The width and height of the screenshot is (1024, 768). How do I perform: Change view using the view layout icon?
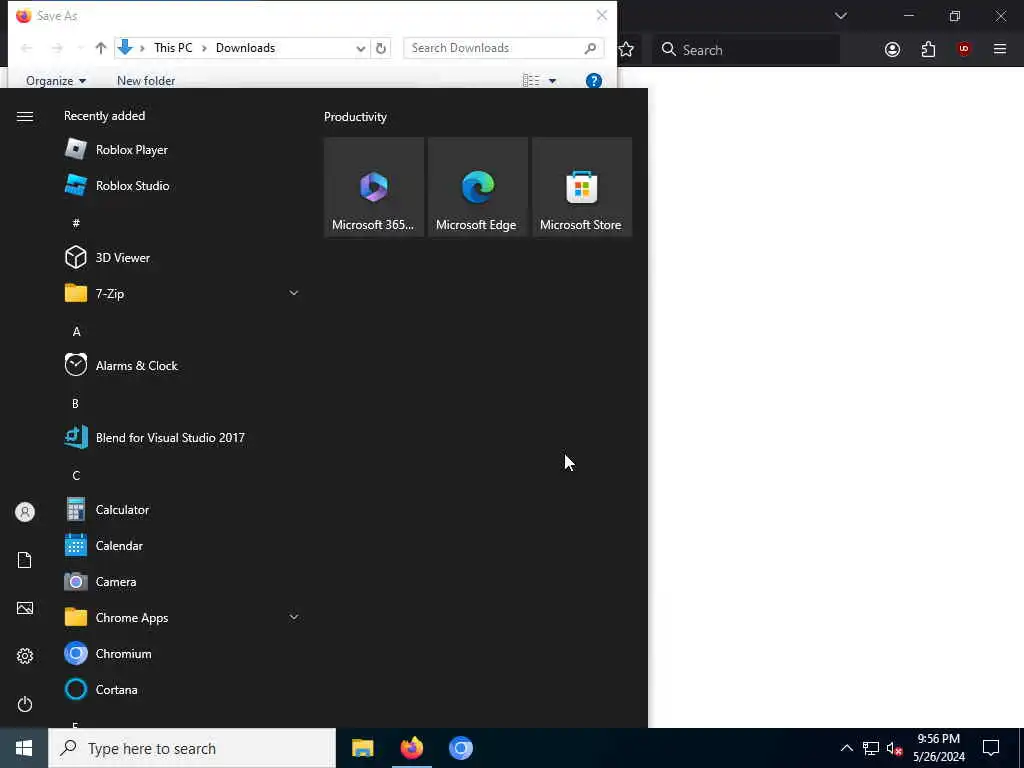531,80
